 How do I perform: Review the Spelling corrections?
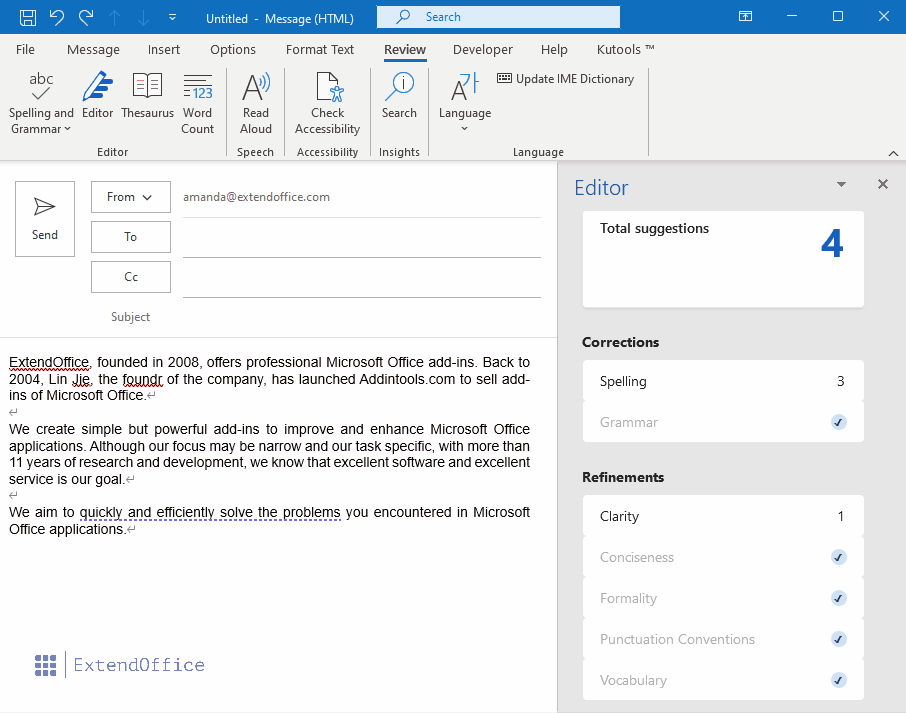pos(723,381)
